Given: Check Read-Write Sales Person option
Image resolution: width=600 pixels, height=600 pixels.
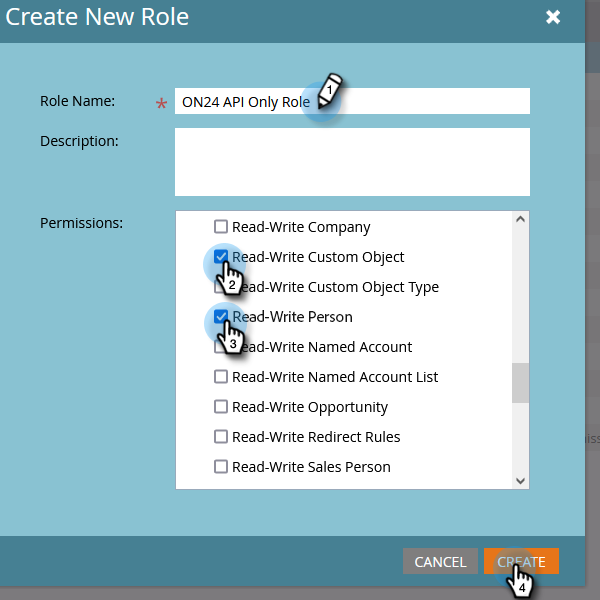Looking at the screenshot, I should pyautogui.click(x=221, y=466).
